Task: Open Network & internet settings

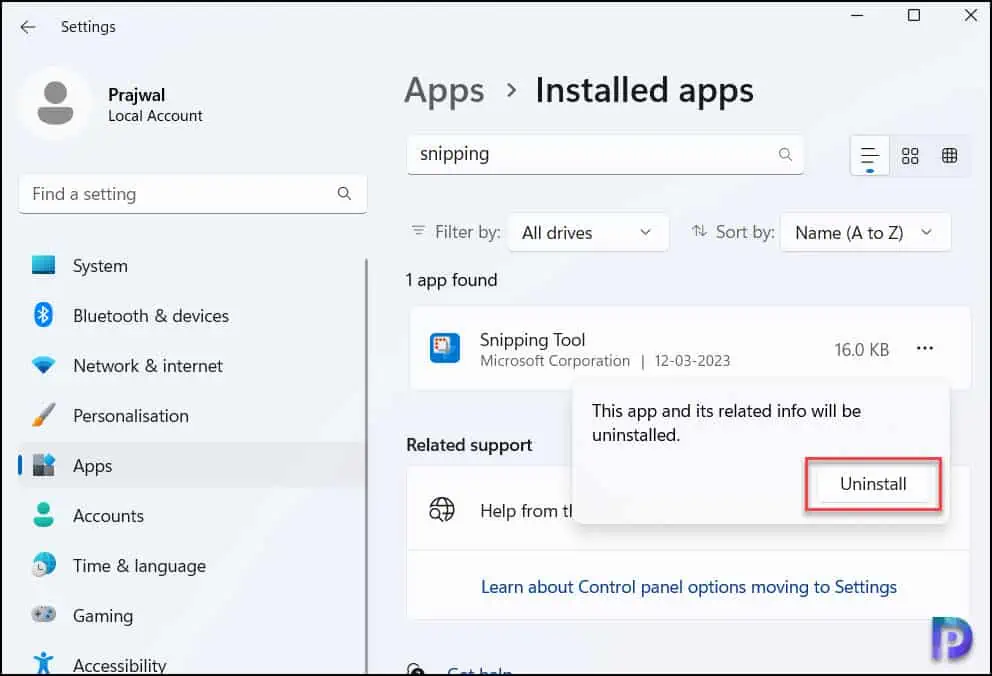Action: (x=192, y=366)
